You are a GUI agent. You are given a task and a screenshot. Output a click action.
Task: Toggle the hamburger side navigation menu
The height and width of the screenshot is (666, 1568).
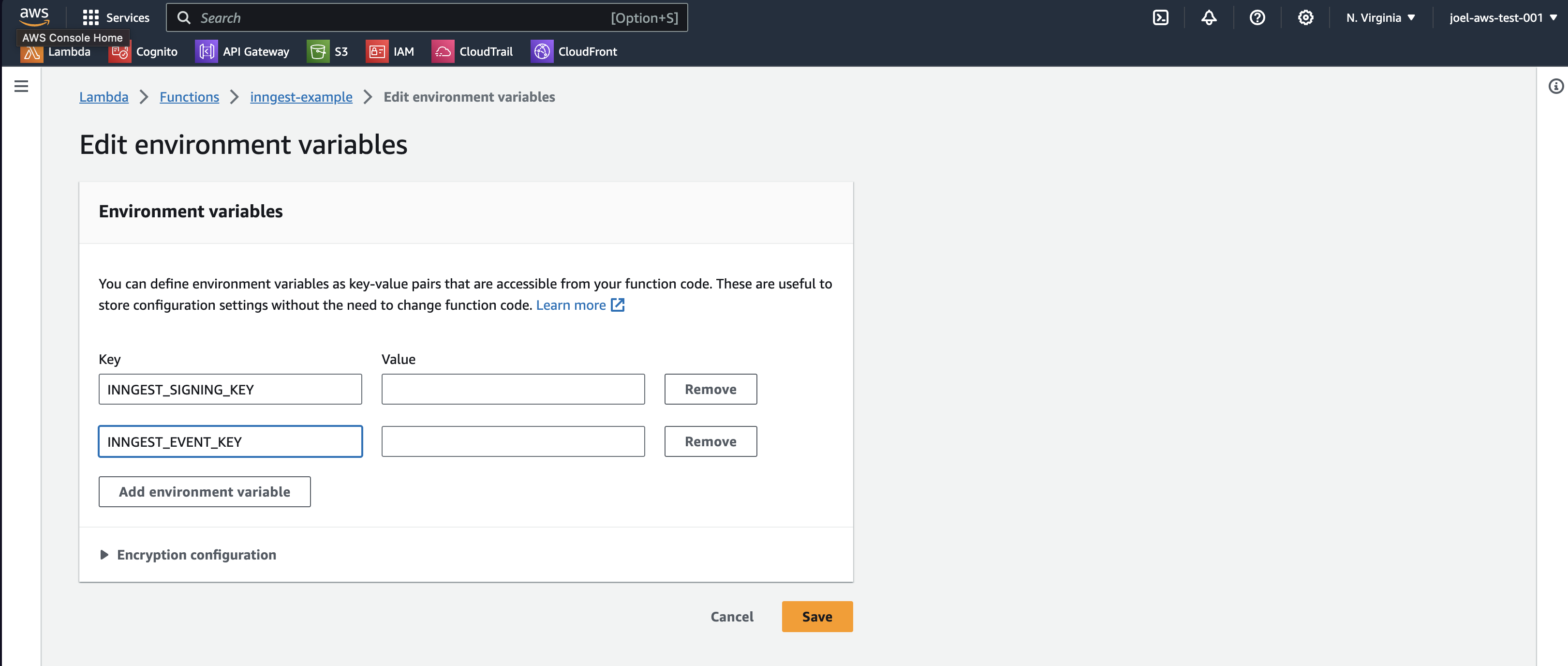21,86
